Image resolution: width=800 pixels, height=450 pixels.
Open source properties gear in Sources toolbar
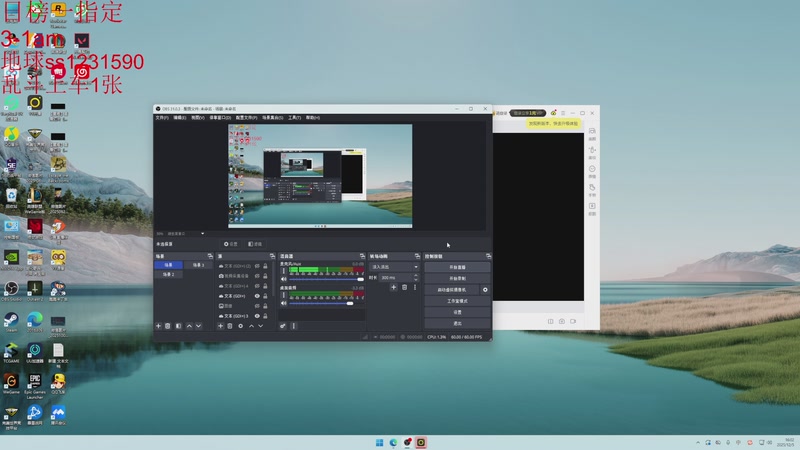tap(240, 326)
